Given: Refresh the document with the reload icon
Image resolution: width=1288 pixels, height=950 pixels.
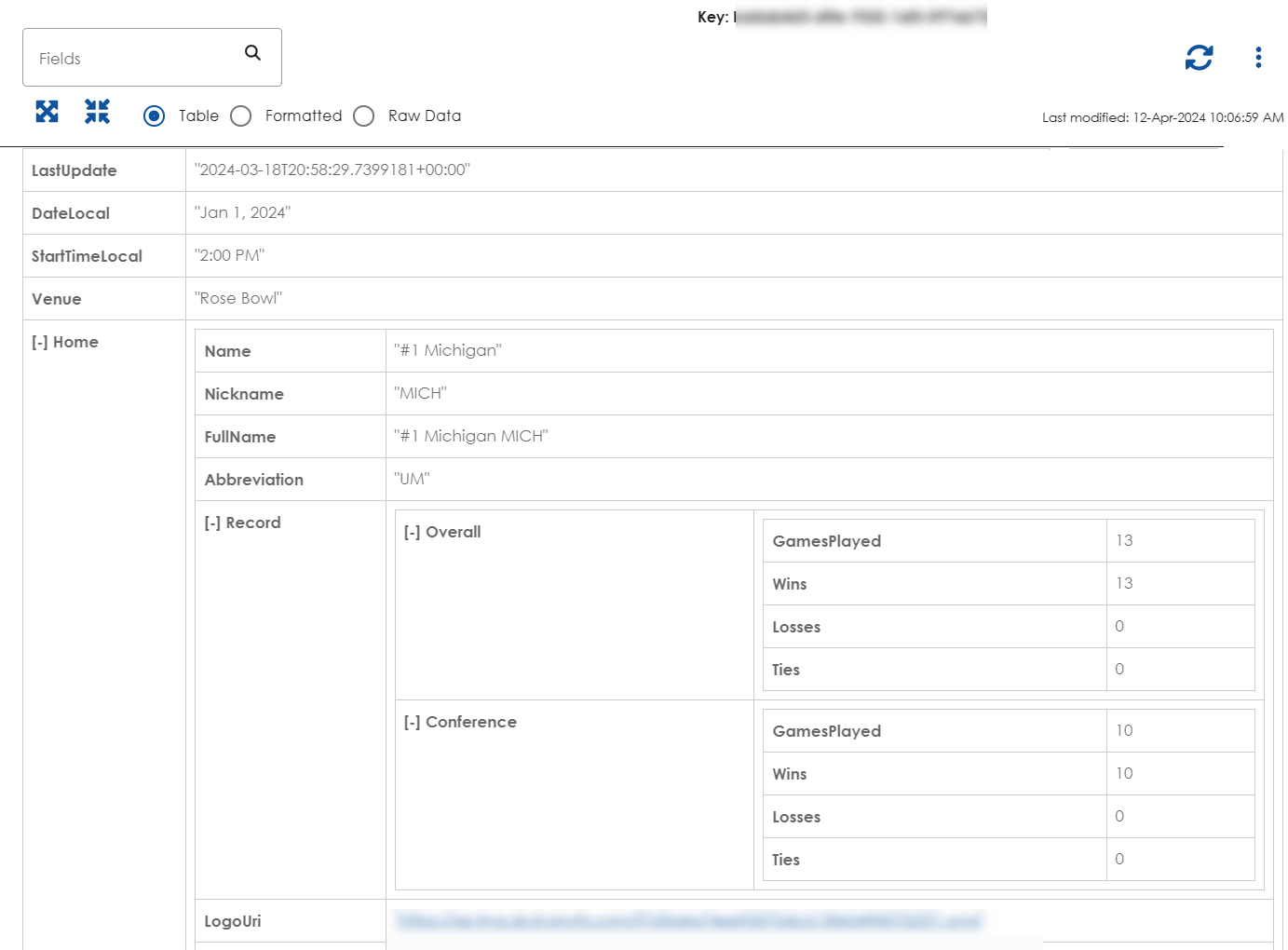Looking at the screenshot, I should [x=1199, y=58].
